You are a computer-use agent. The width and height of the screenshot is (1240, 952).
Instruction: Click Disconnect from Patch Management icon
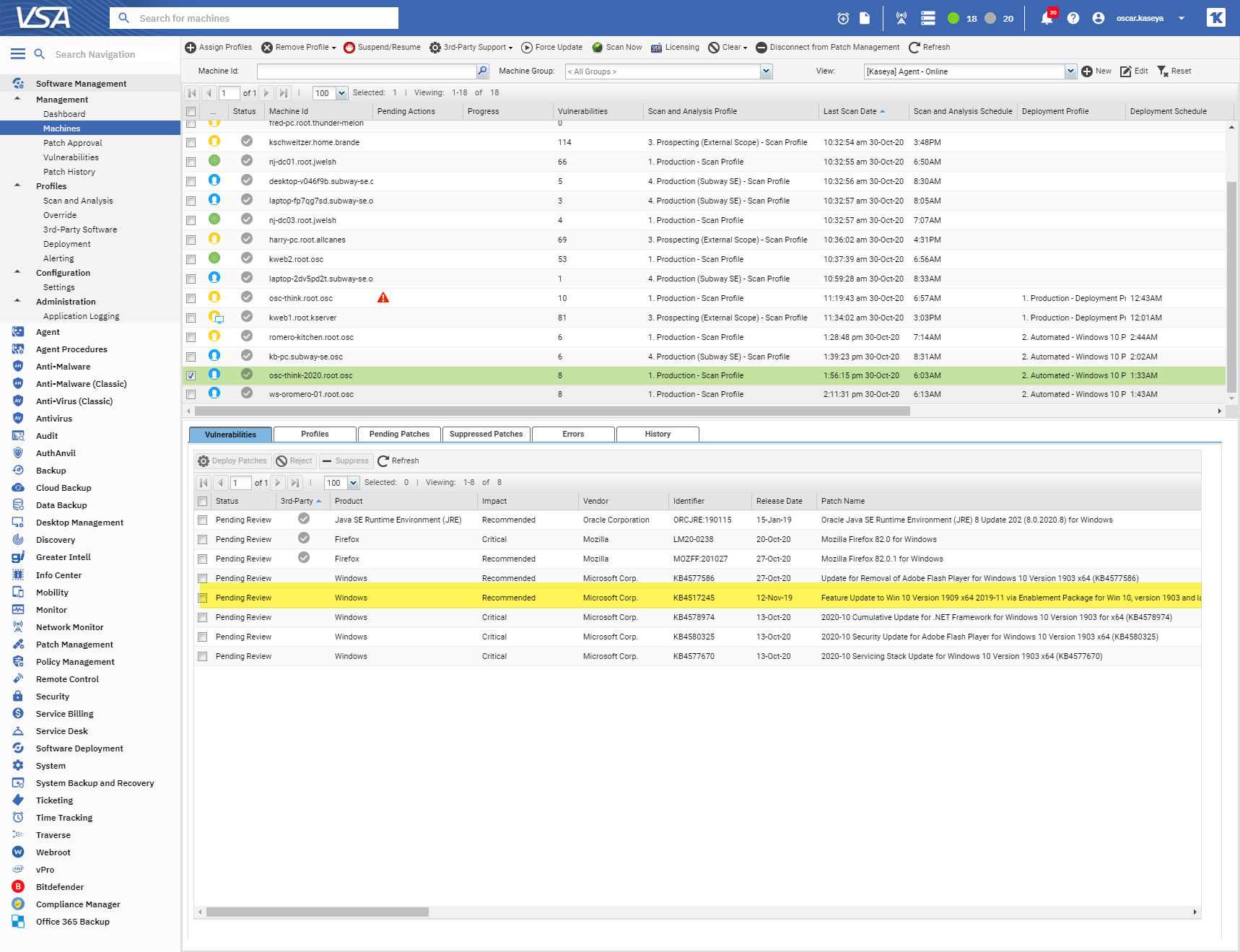coord(761,48)
